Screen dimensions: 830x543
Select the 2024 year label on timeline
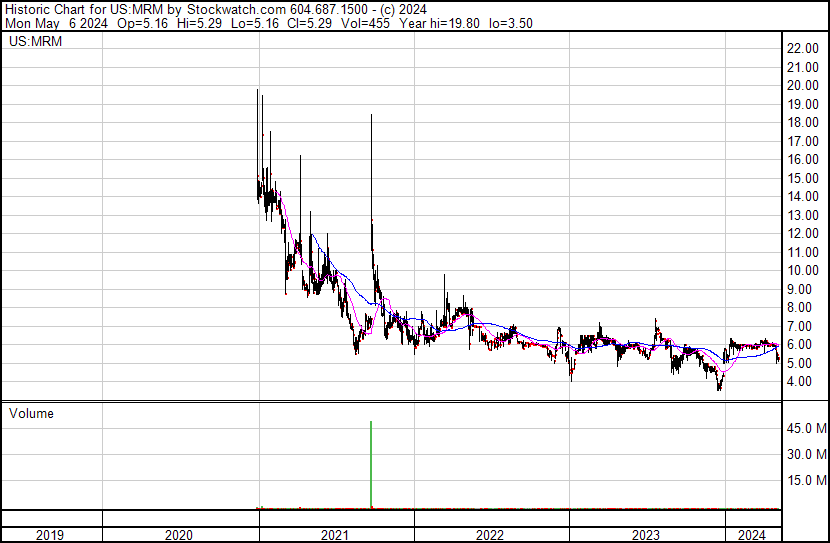[x=752, y=535]
